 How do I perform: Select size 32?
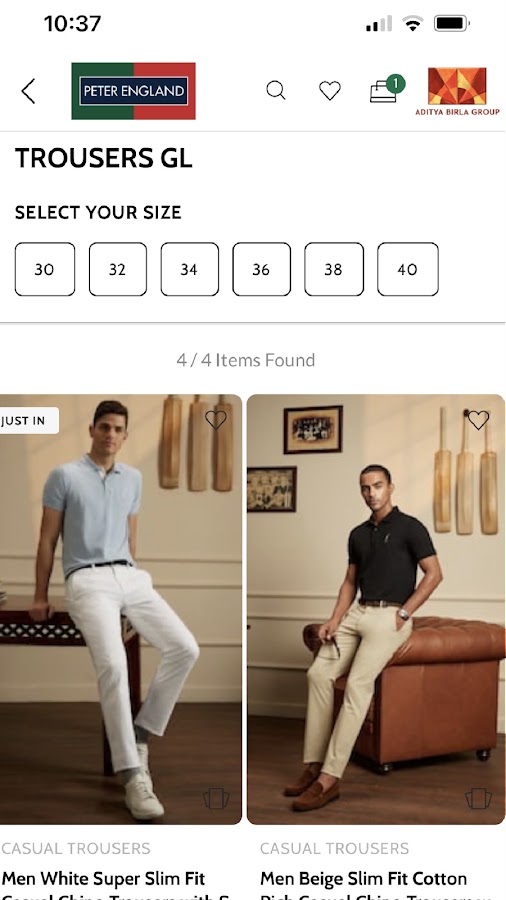click(118, 269)
